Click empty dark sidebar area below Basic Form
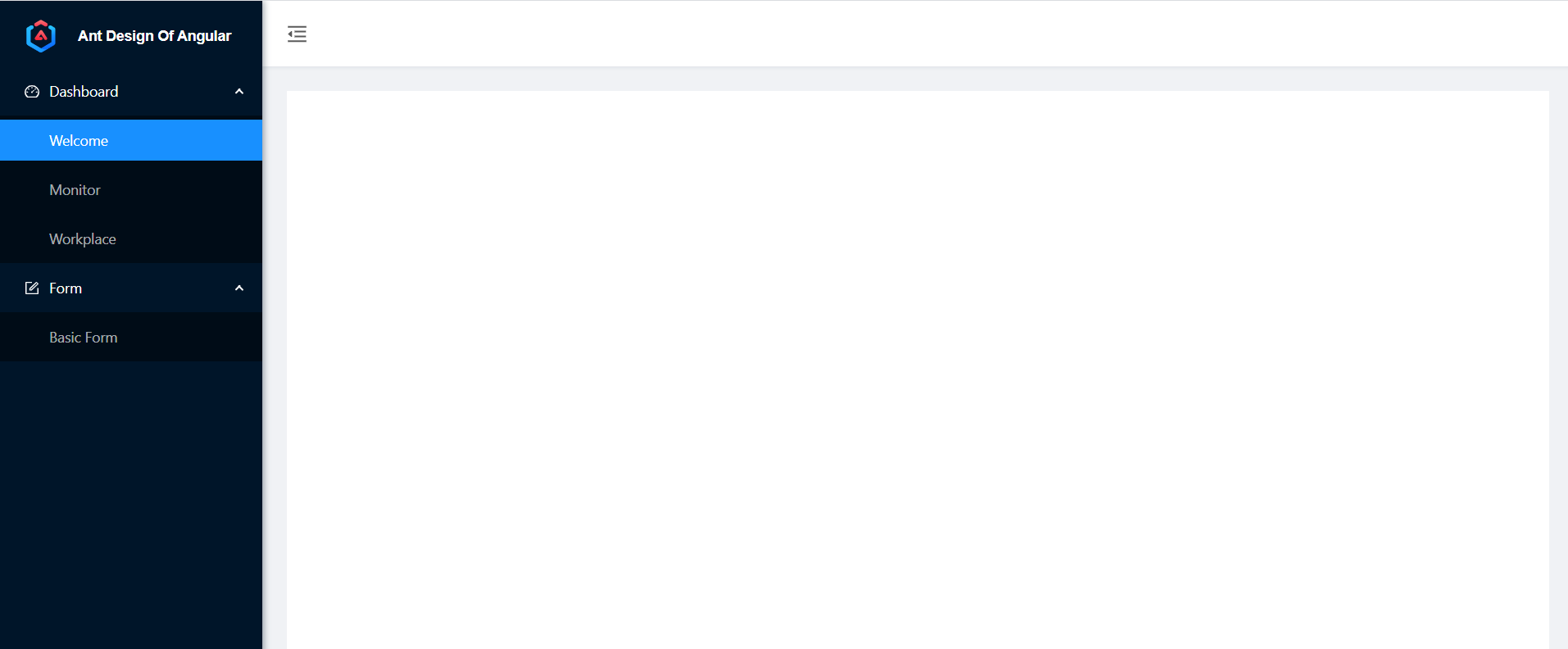The width and height of the screenshot is (1568, 649). (131, 505)
